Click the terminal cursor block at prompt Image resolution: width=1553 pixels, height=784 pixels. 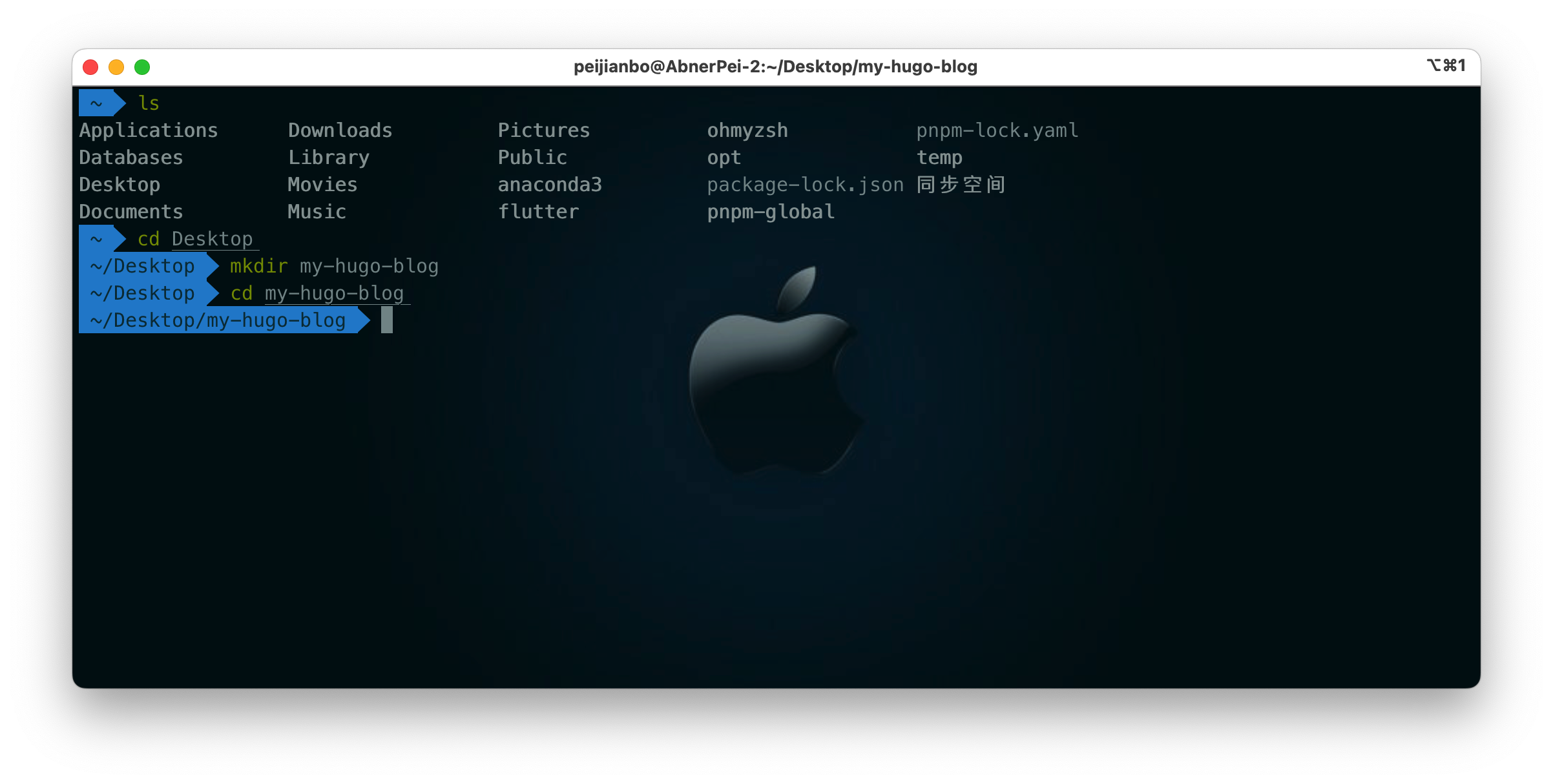pos(387,320)
